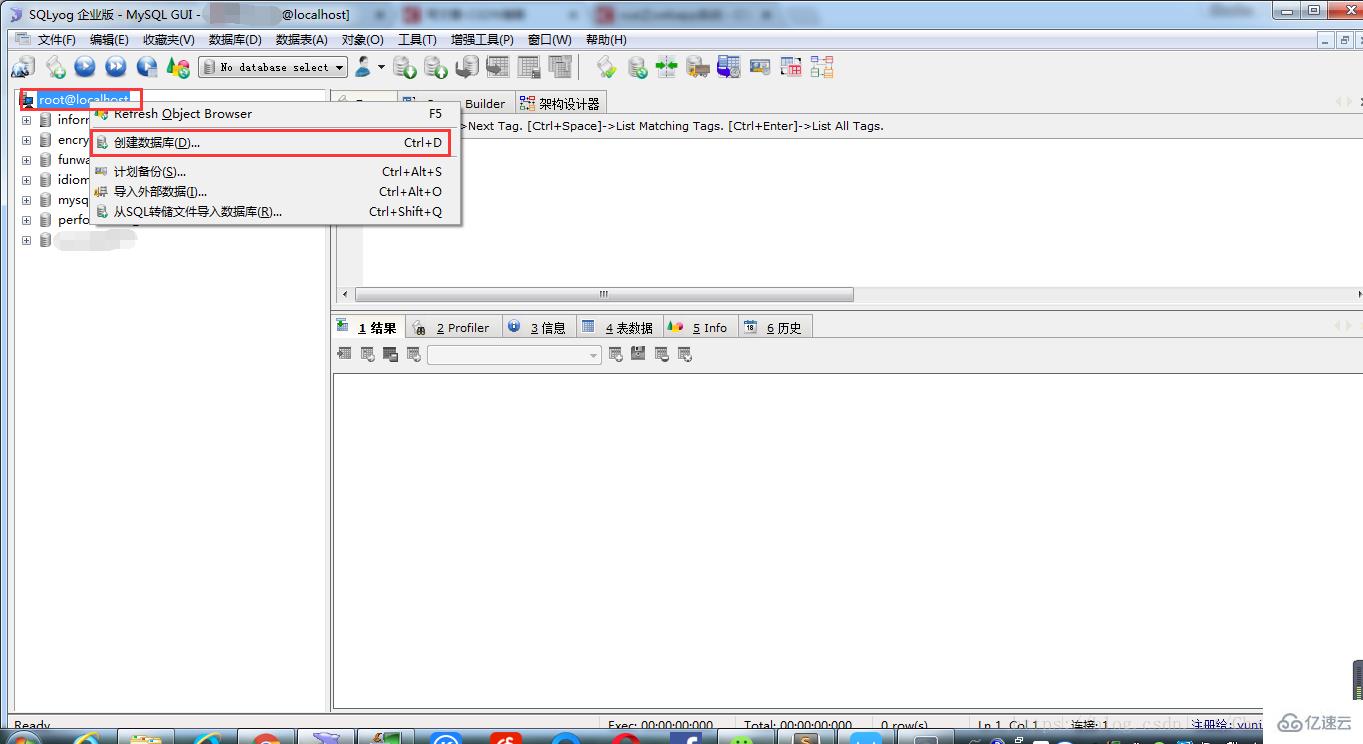The height and width of the screenshot is (744, 1363).
Task: Open a new connection from the toolbar
Action: click(x=22, y=67)
